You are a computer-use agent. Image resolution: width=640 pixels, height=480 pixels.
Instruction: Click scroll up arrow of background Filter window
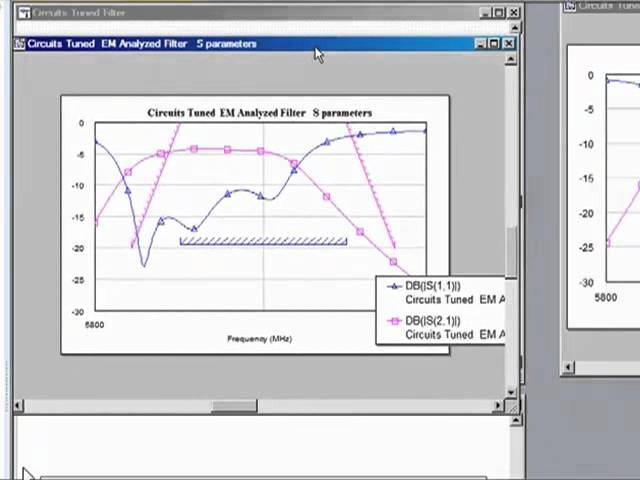point(515,28)
